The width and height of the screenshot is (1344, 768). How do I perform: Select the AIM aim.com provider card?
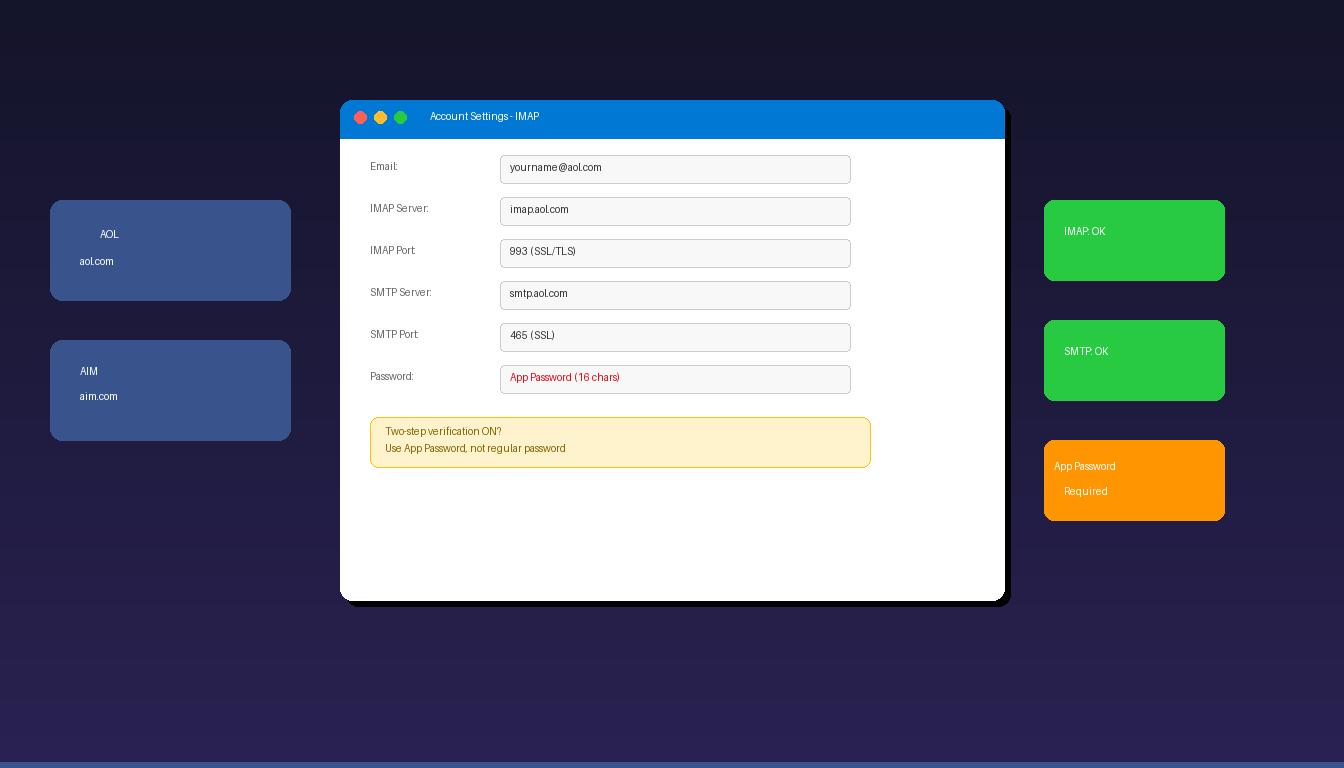[170, 390]
